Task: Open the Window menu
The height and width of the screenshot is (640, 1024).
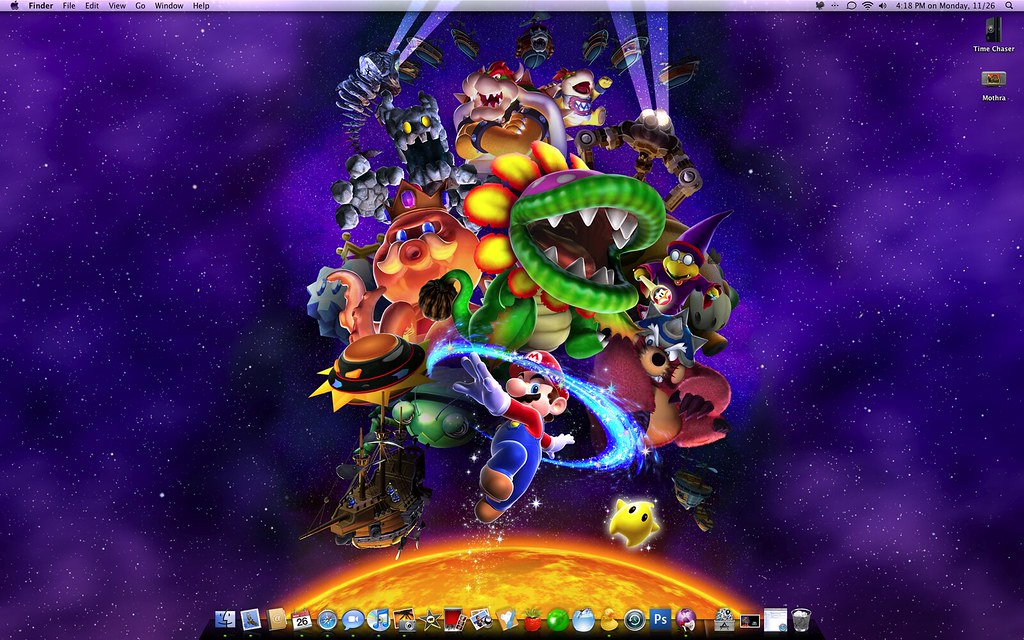Action: click(169, 6)
